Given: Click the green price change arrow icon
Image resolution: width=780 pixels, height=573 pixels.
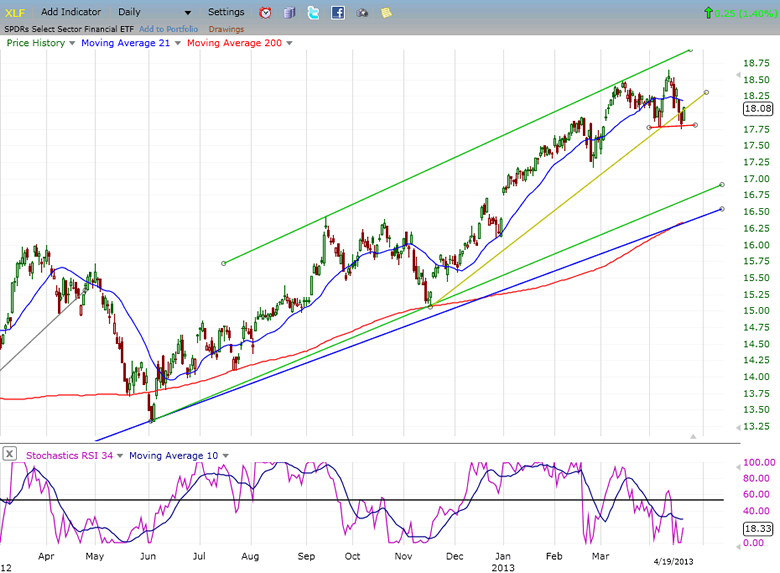Looking at the screenshot, I should tap(708, 13).
